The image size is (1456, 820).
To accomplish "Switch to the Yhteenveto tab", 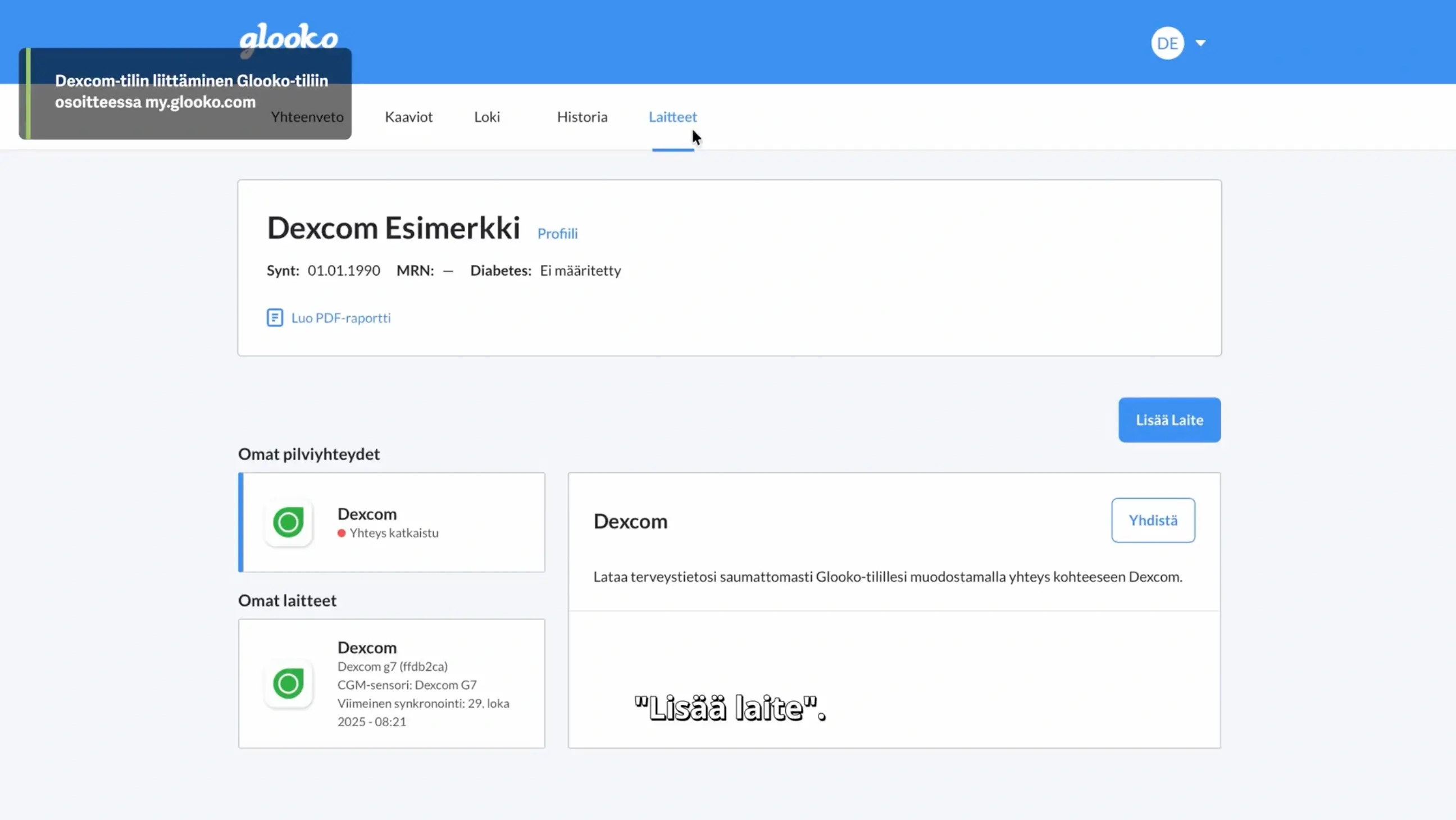I will pyautogui.click(x=307, y=117).
